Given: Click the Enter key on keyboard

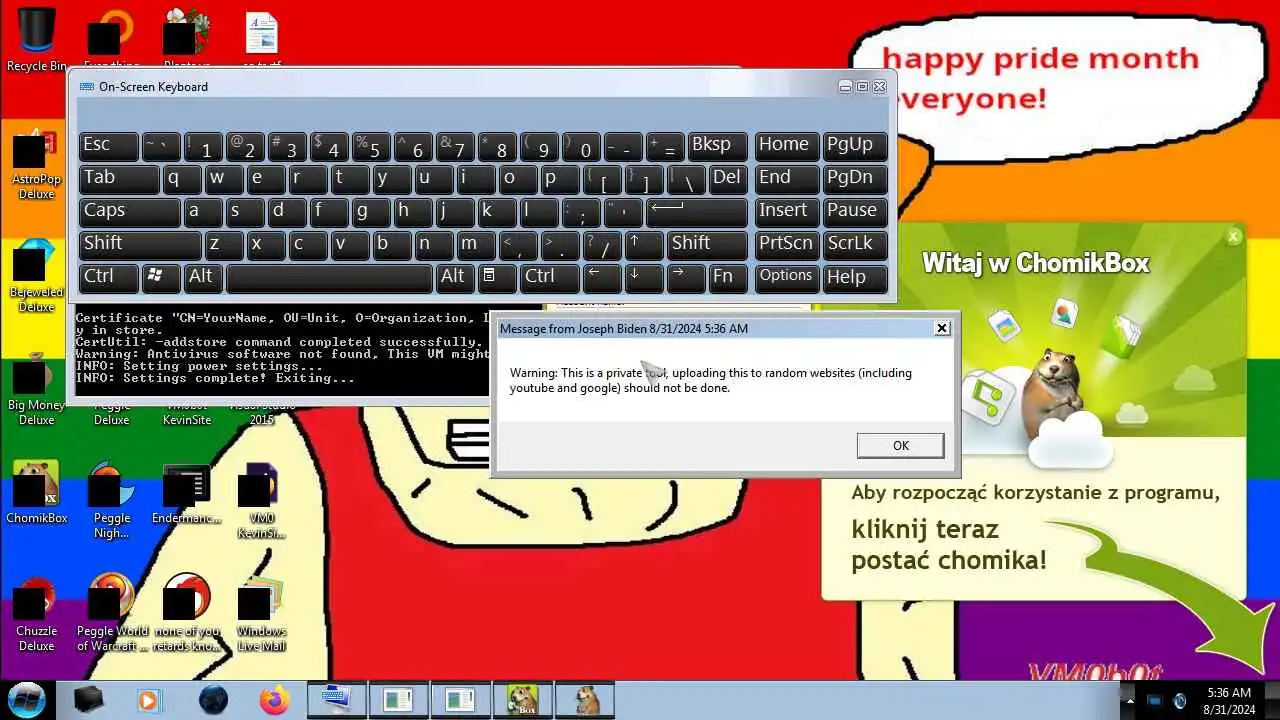Looking at the screenshot, I should coord(697,211).
